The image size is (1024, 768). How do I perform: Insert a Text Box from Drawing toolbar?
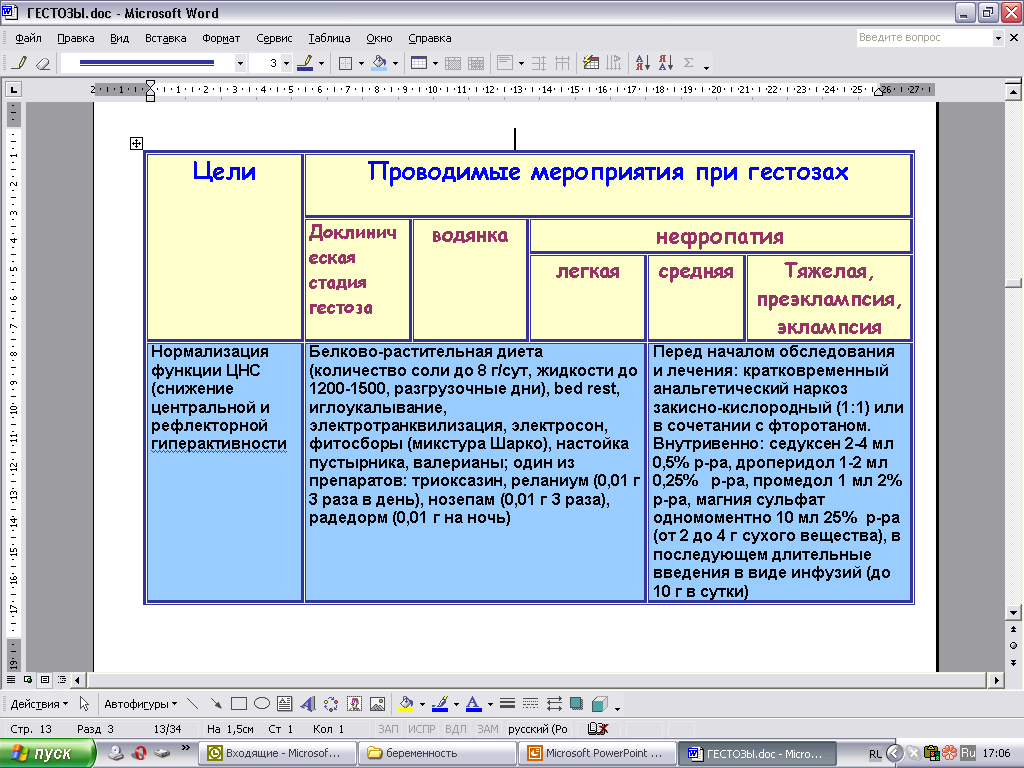point(284,703)
